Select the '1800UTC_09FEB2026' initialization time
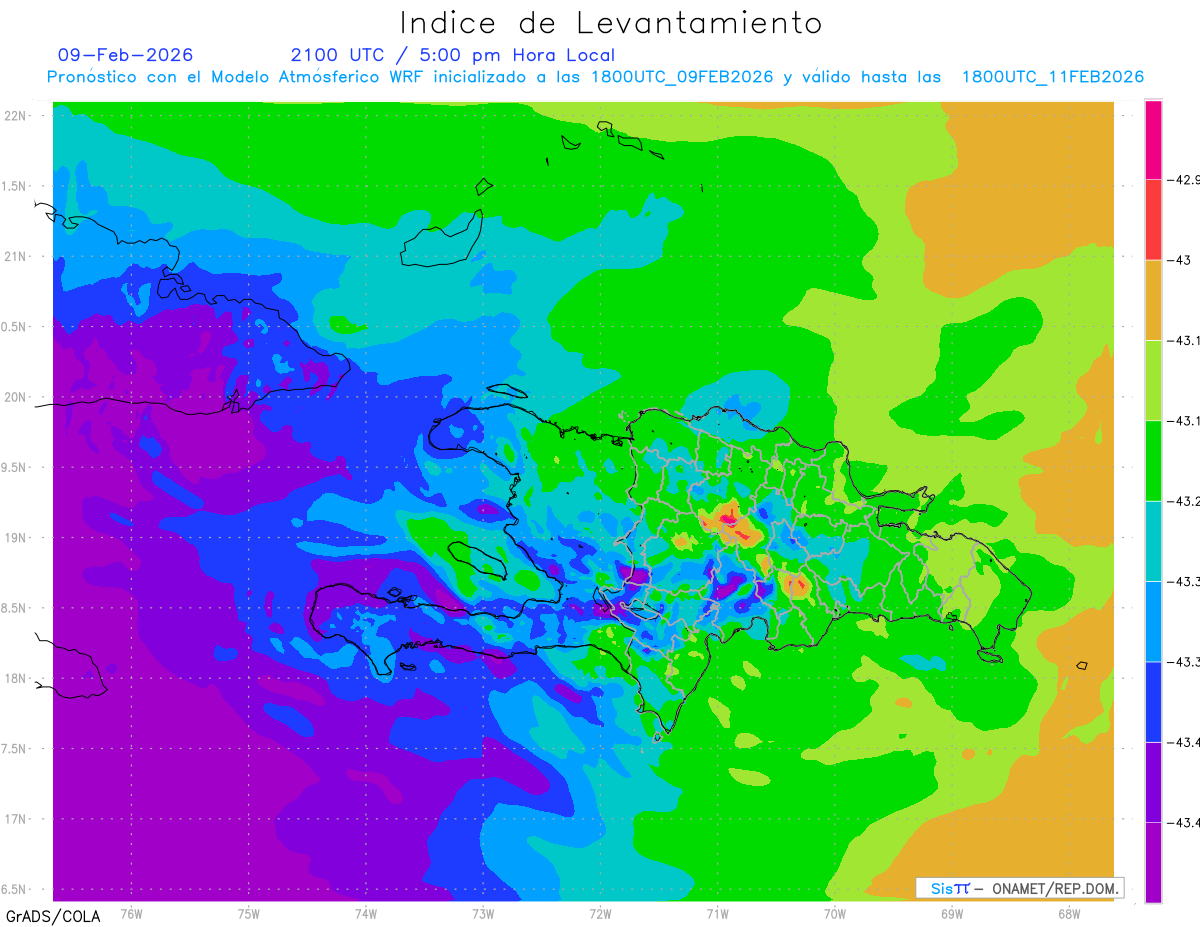 [682, 77]
